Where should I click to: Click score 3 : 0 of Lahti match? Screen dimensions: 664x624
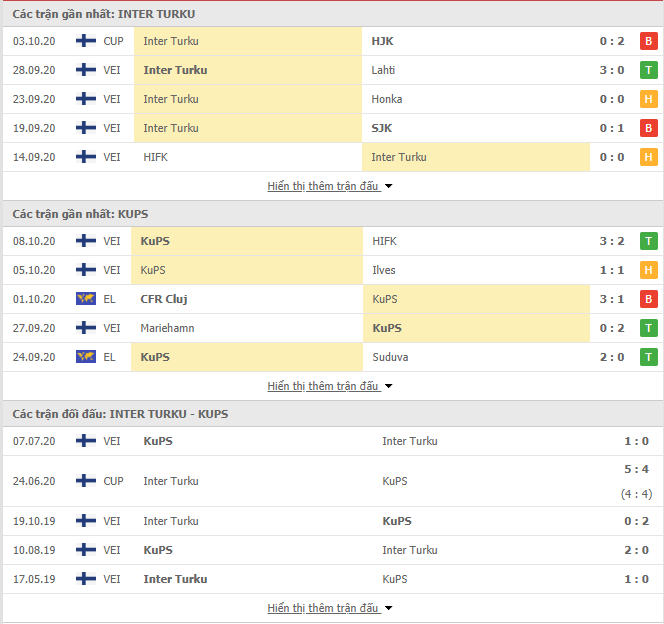(612, 70)
